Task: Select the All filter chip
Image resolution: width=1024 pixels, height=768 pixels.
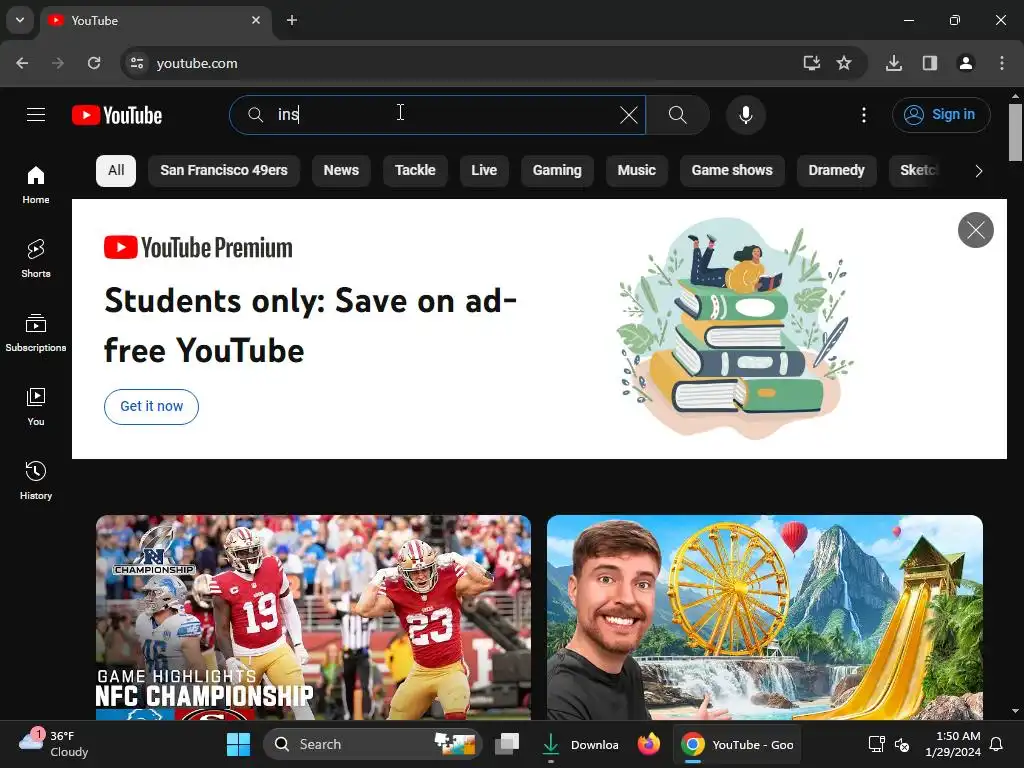Action: 116,170
